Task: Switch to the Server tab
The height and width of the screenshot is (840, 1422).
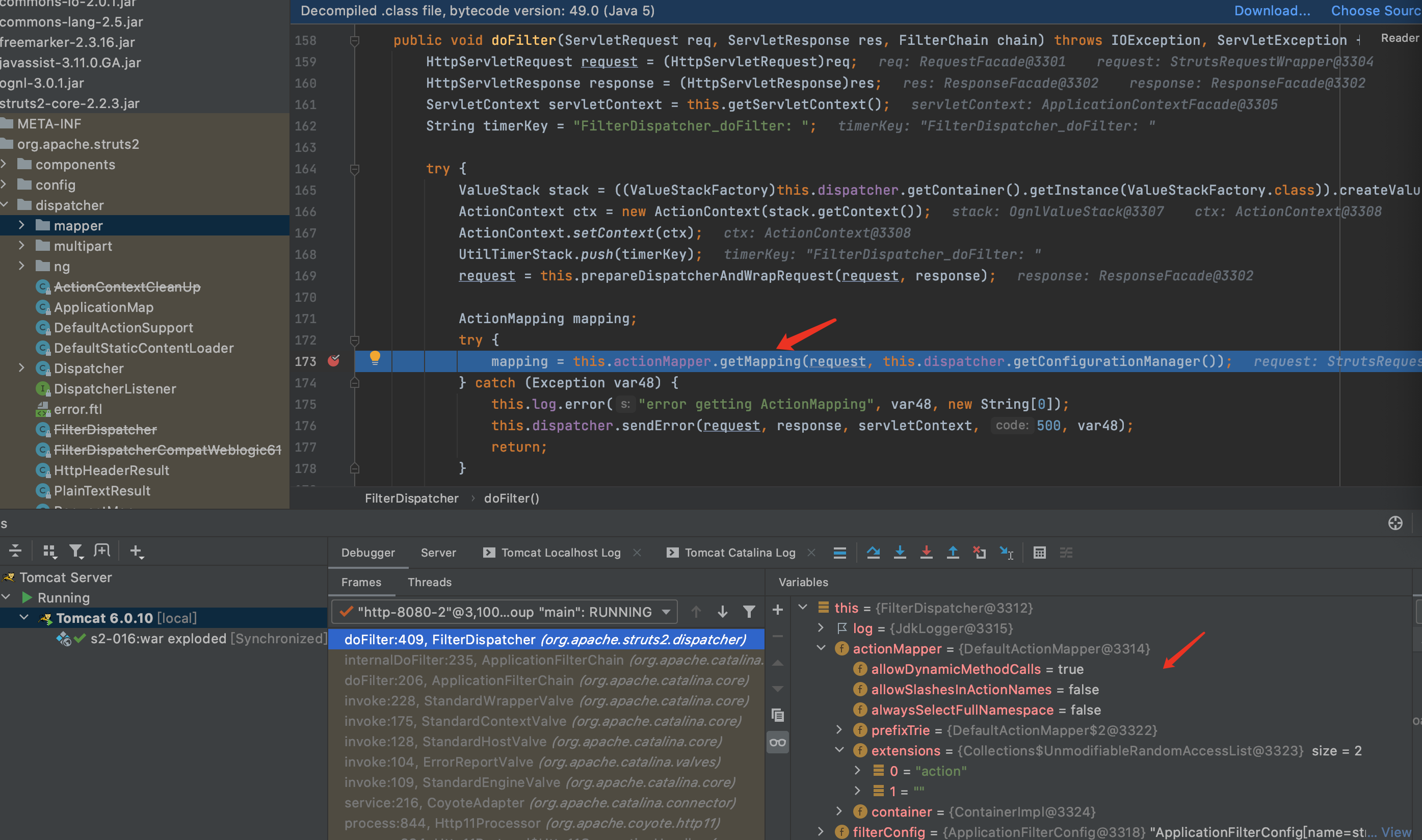Action: [x=438, y=553]
